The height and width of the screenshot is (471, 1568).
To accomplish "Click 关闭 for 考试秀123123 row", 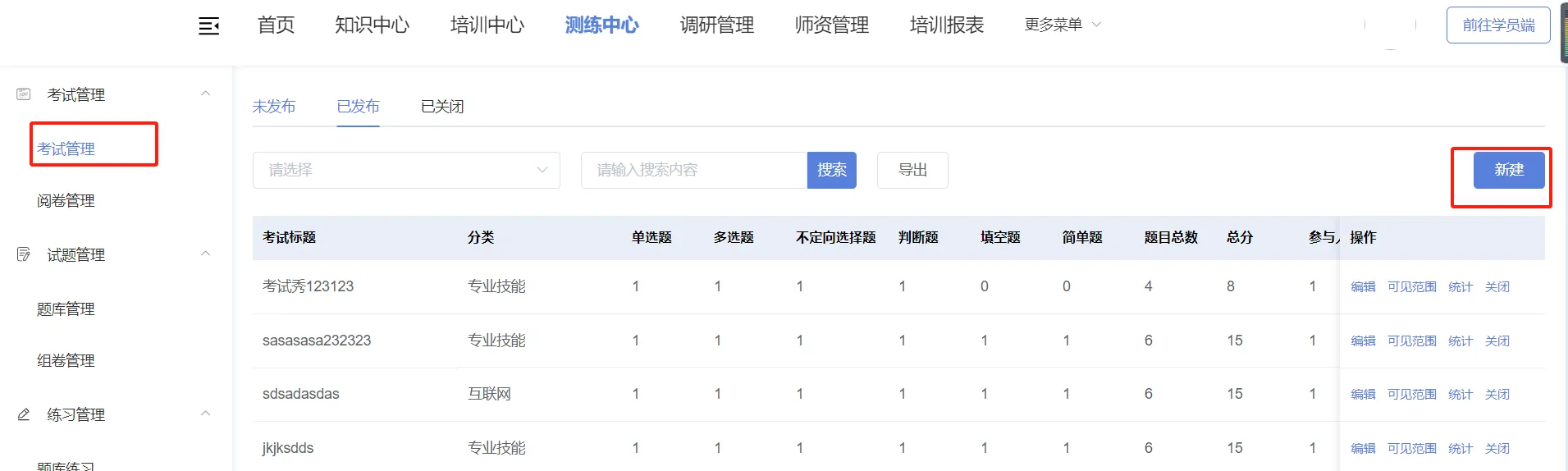I will click(1497, 287).
